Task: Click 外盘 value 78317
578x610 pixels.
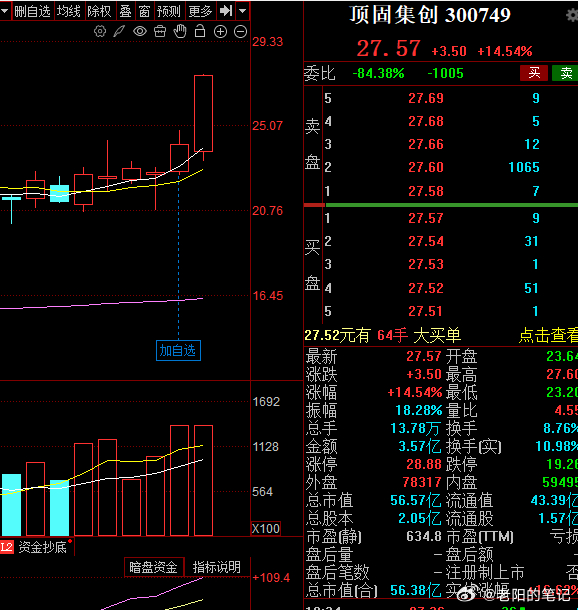Action: pyautogui.click(x=422, y=482)
